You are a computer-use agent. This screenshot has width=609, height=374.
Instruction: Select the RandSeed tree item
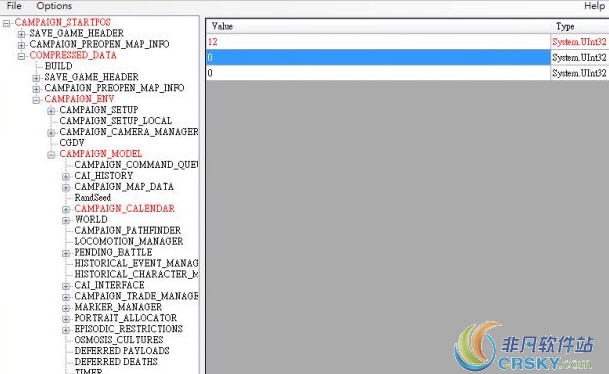(x=92, y=197)
